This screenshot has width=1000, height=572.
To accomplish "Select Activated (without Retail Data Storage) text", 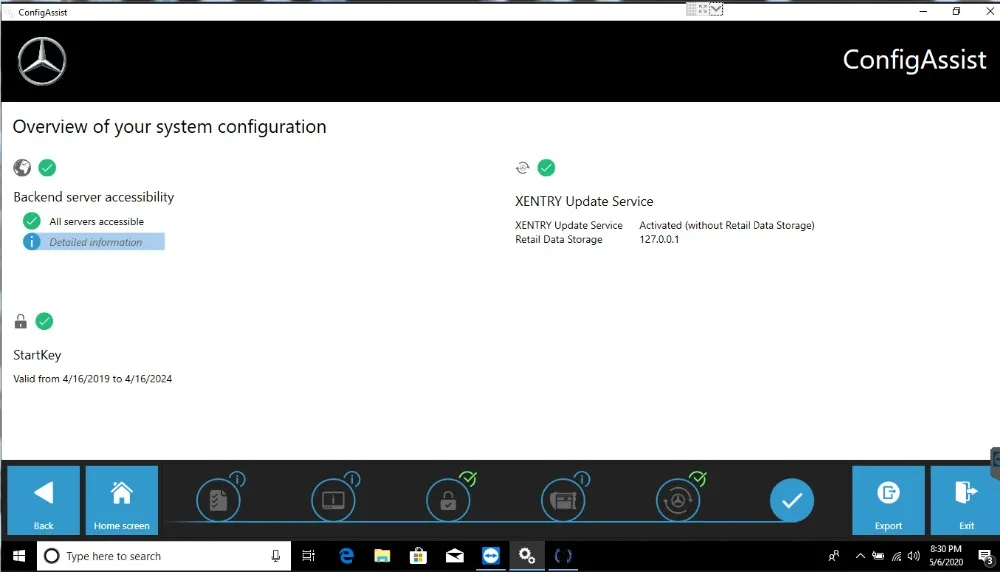I will click(x=726, y=225).
